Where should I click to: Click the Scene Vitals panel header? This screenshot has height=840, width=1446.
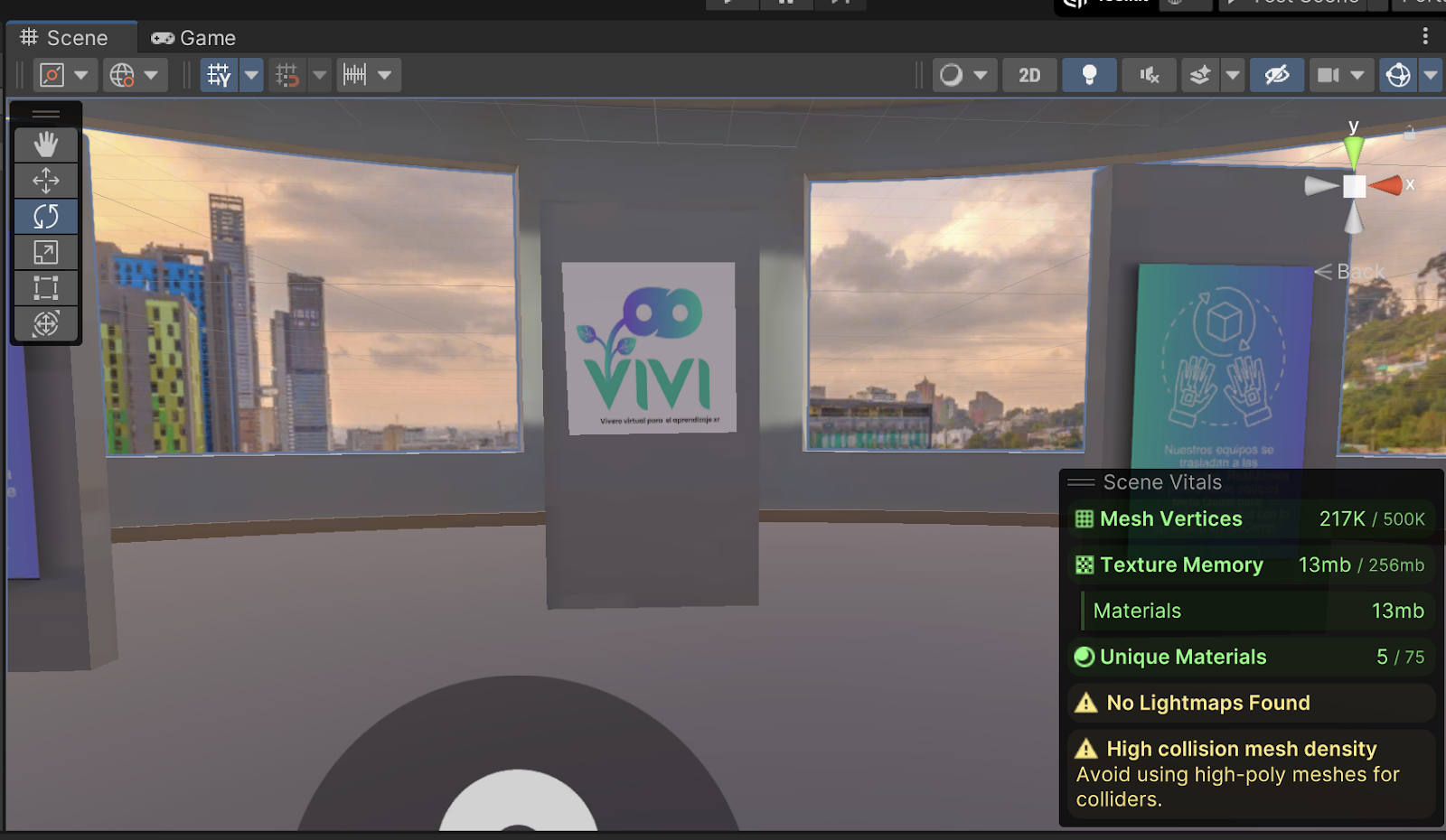[x=1252, y=482]
